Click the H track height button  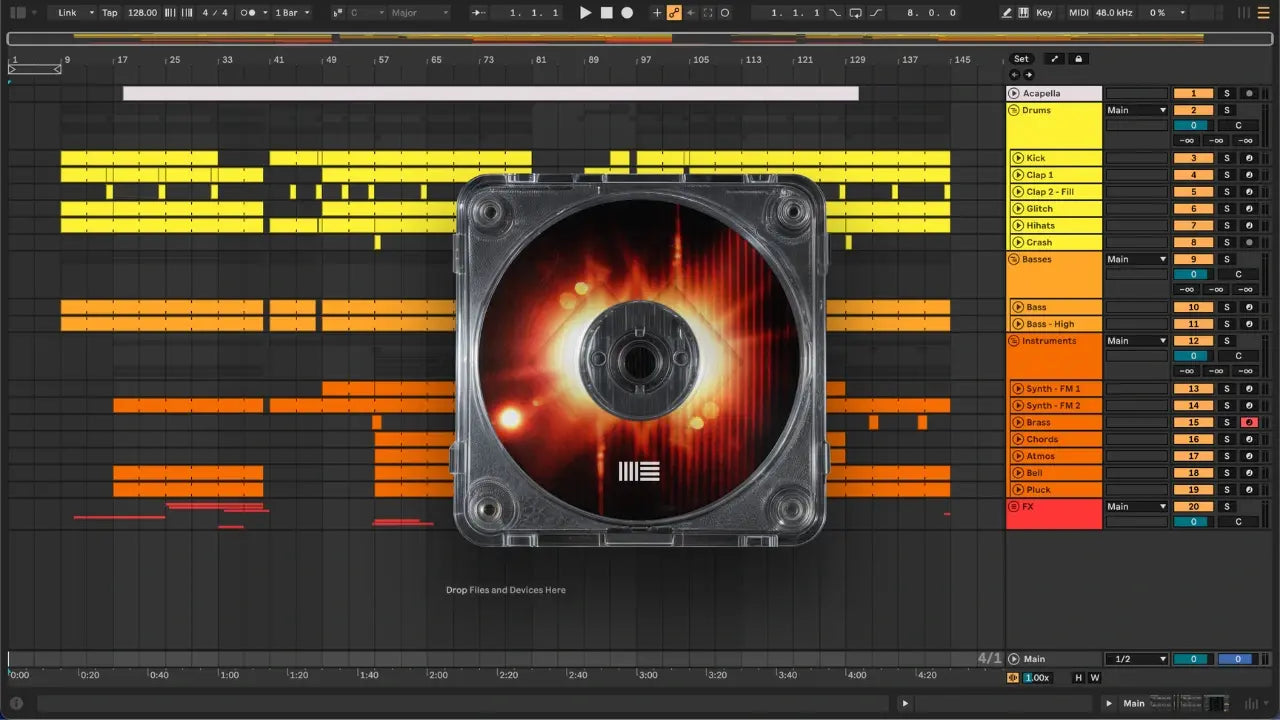(1078, 678)
